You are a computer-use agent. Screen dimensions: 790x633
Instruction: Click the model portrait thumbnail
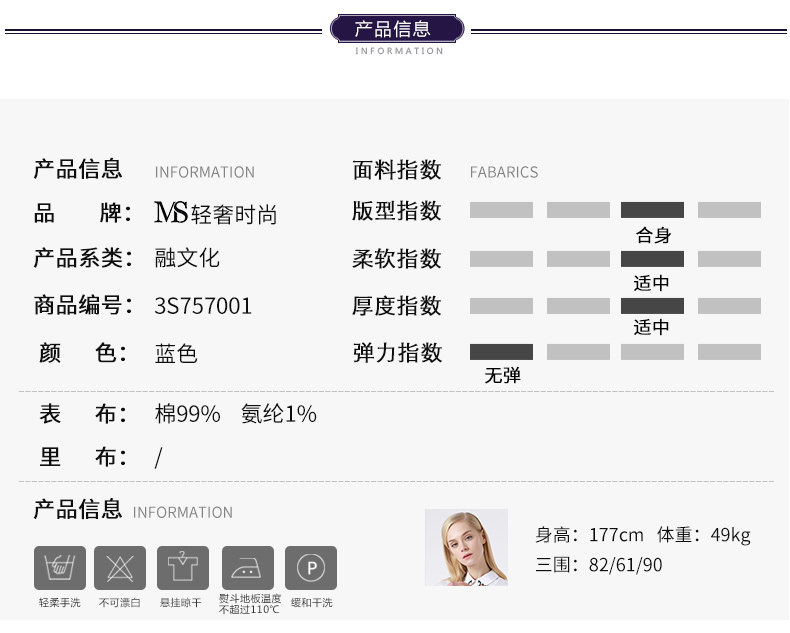(466, 548)
